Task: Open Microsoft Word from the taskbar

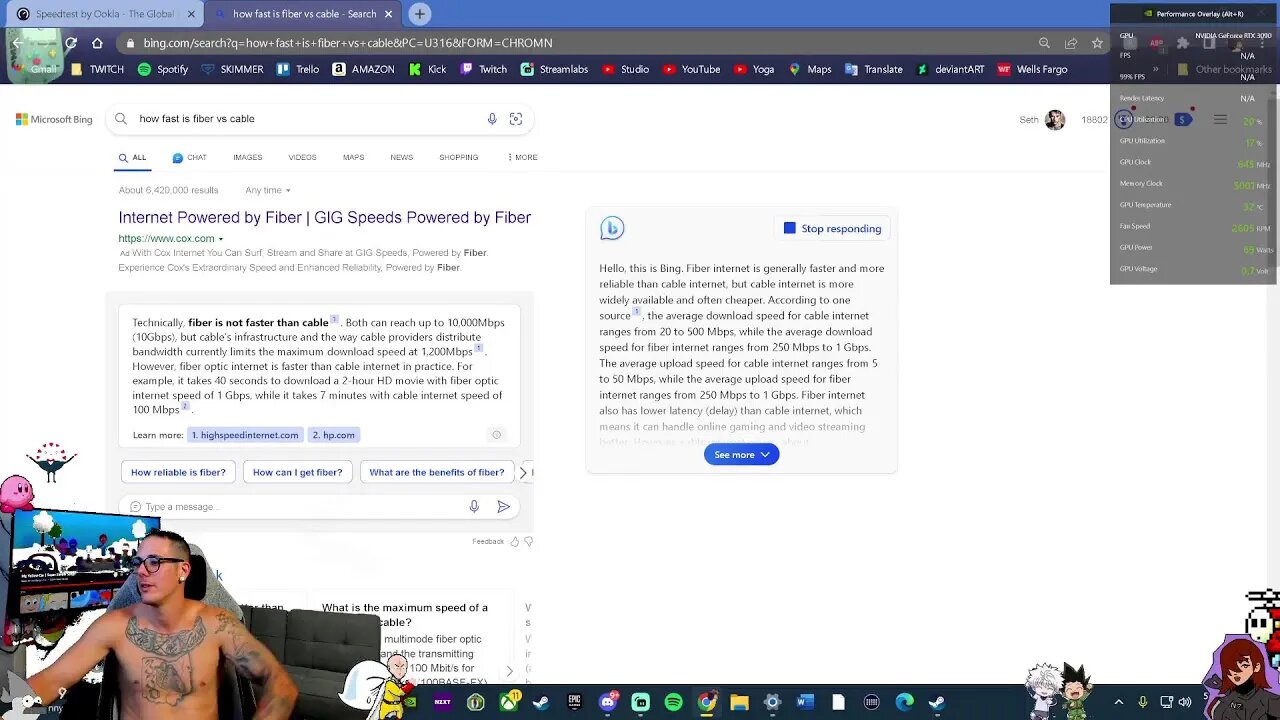Action: 806,702
